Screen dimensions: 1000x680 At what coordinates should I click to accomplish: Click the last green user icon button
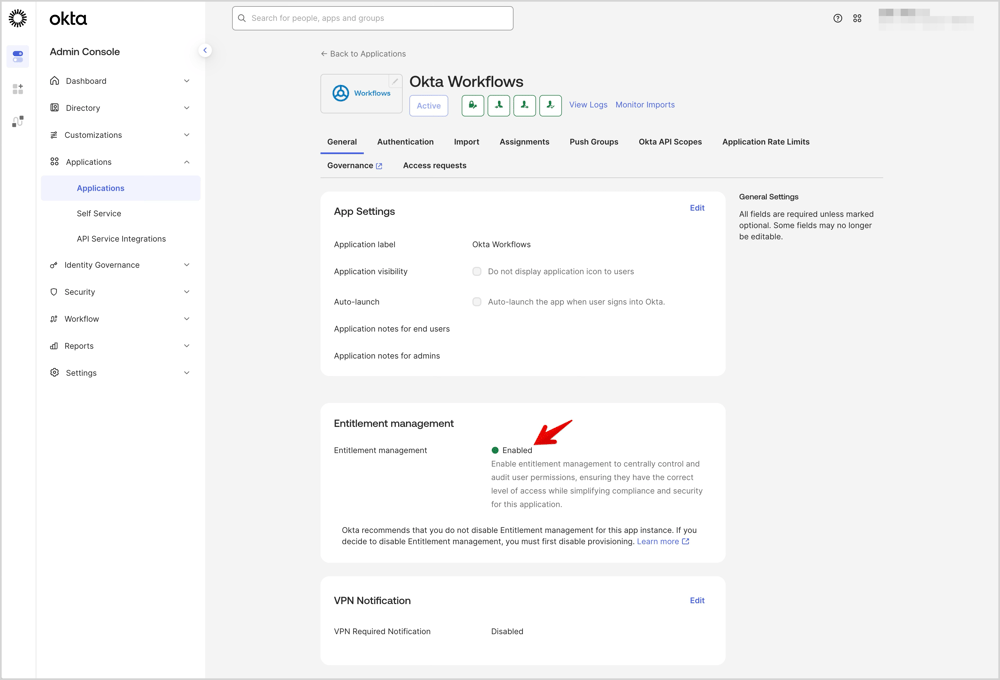click(x=550, y=105)
